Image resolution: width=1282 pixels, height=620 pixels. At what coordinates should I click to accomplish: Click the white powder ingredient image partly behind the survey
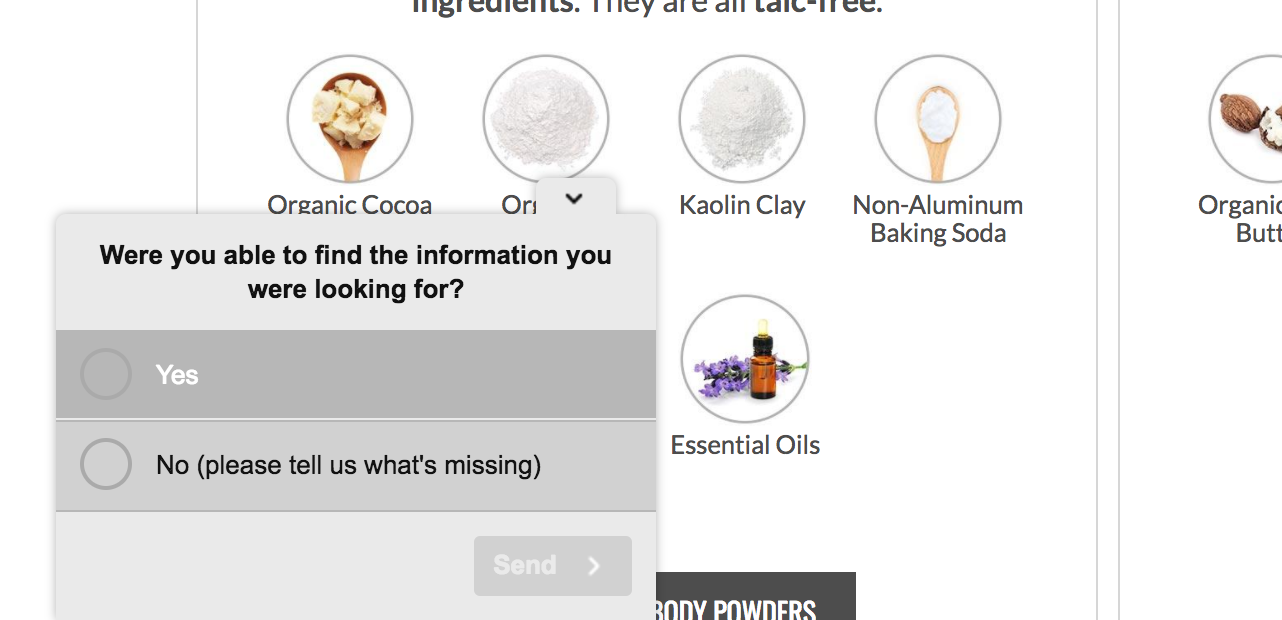546,118
